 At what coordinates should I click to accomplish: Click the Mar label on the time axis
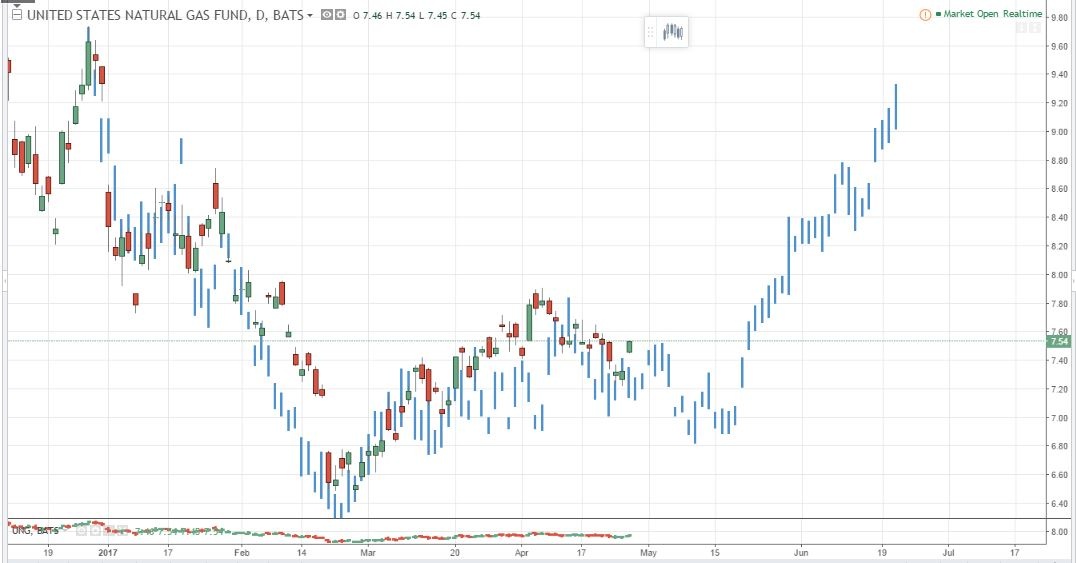[x=368, y=551]
